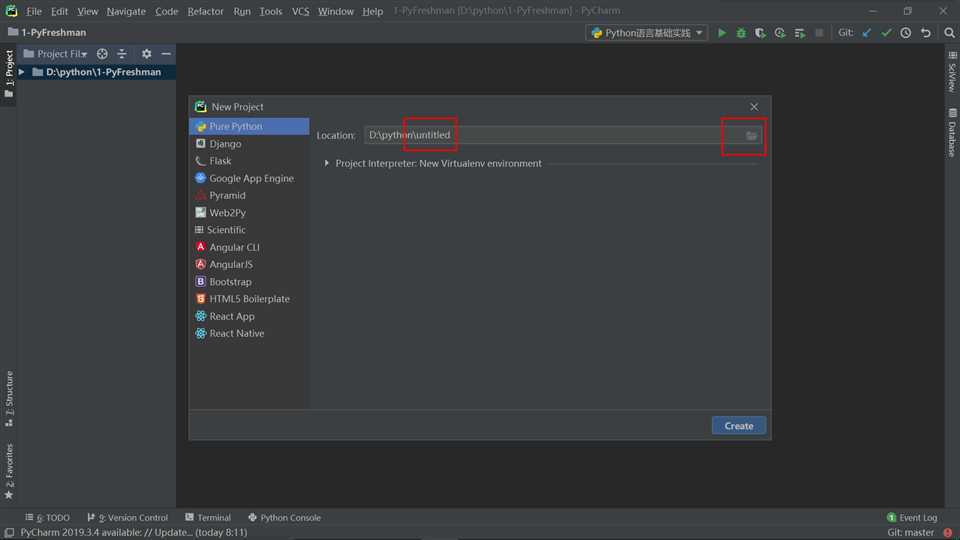Image resolution: width=960 pixels, height=540 pixels.
Task: Show Git history clock icon
Action: [906, 33]
